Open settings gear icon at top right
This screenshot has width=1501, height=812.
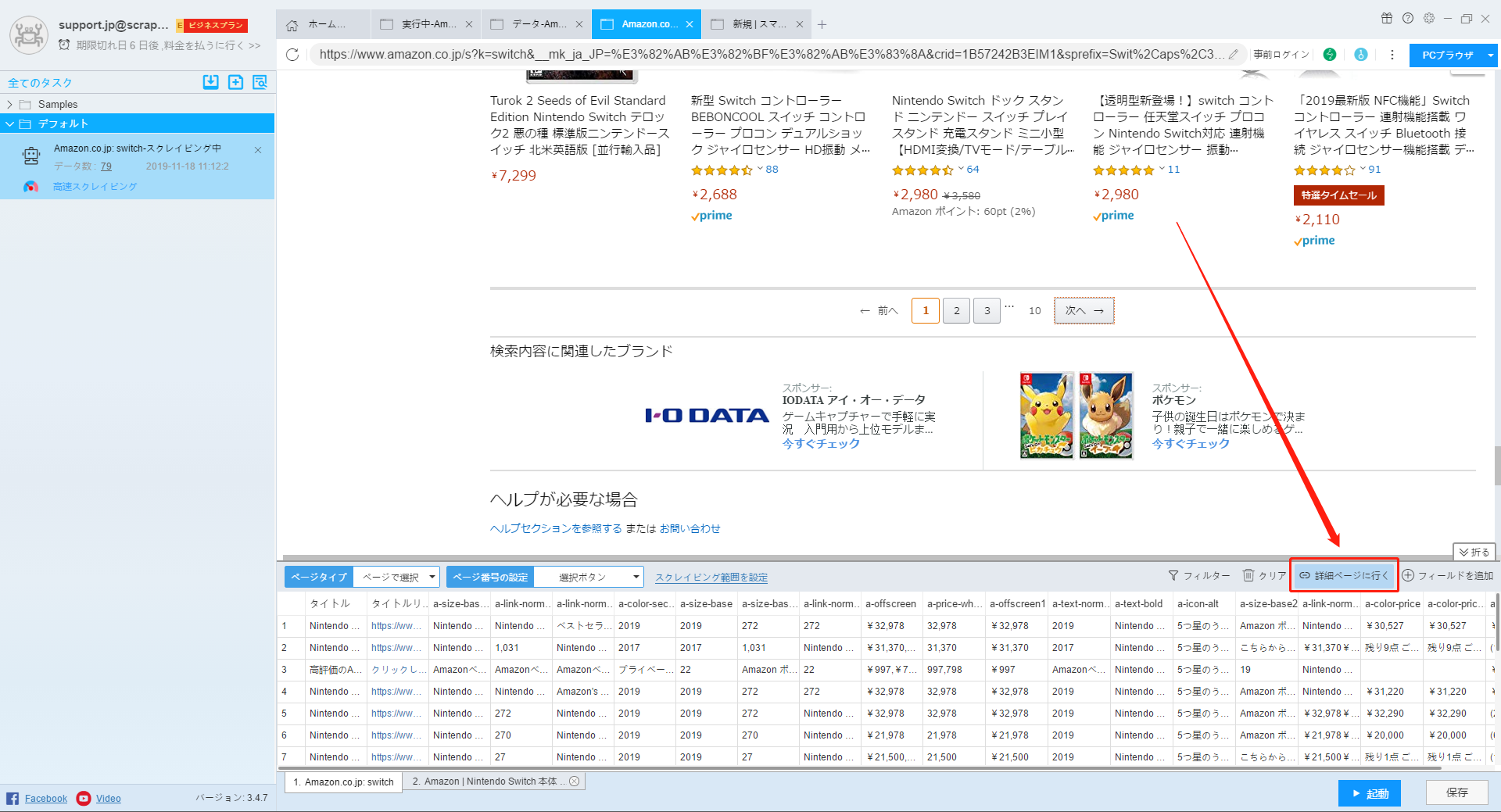(x=1429, y=18)
